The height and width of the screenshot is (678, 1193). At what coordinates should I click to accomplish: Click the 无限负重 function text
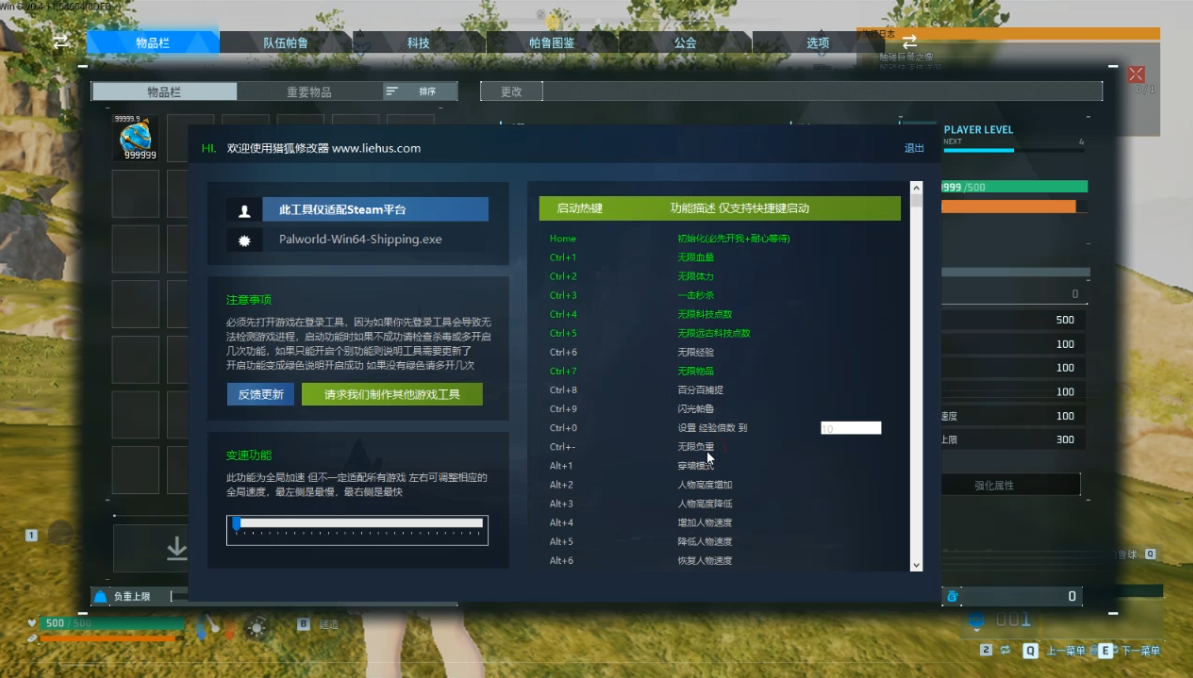pos(695,447)
